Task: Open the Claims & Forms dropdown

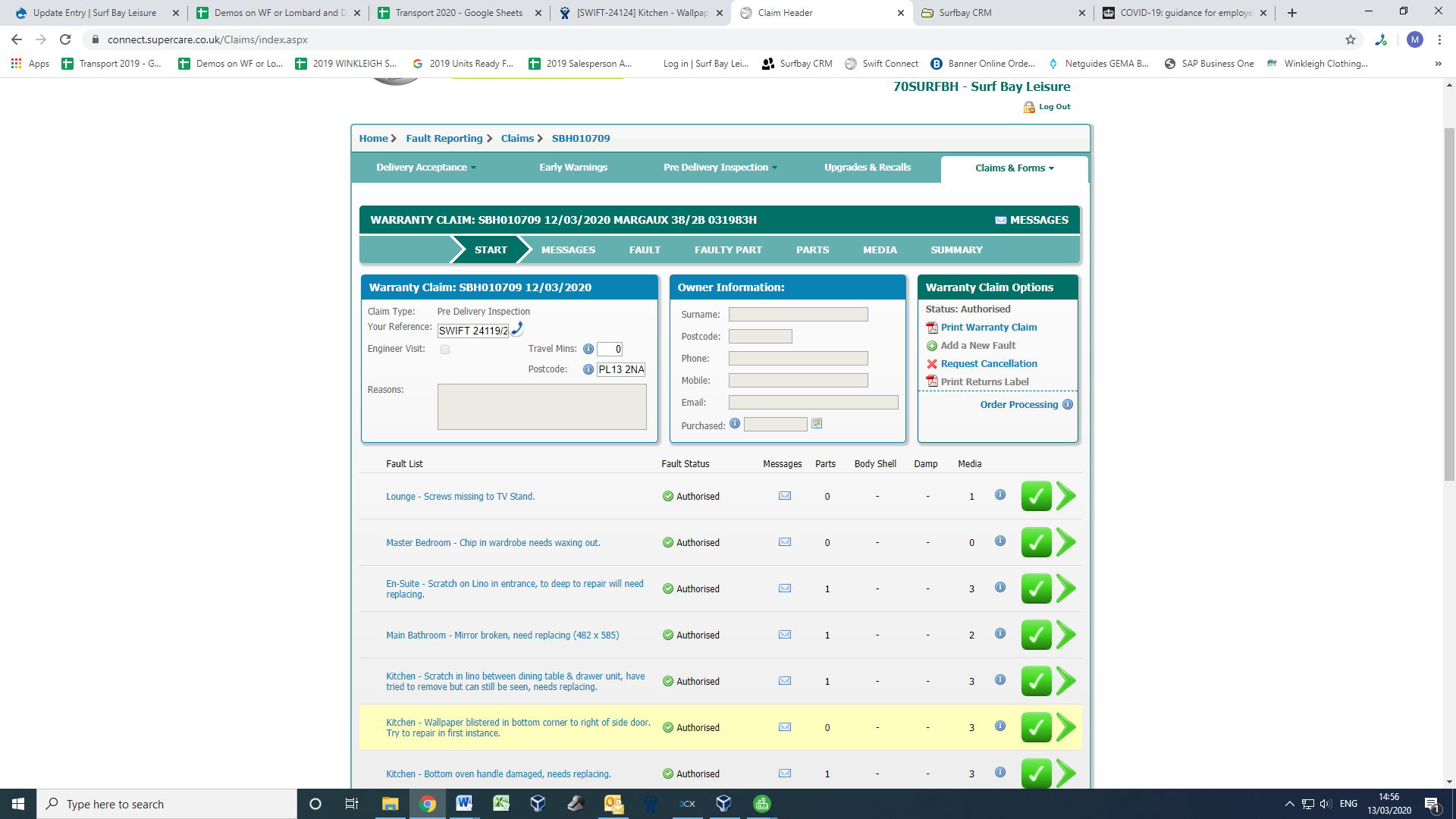Action: pos(1014,168)
